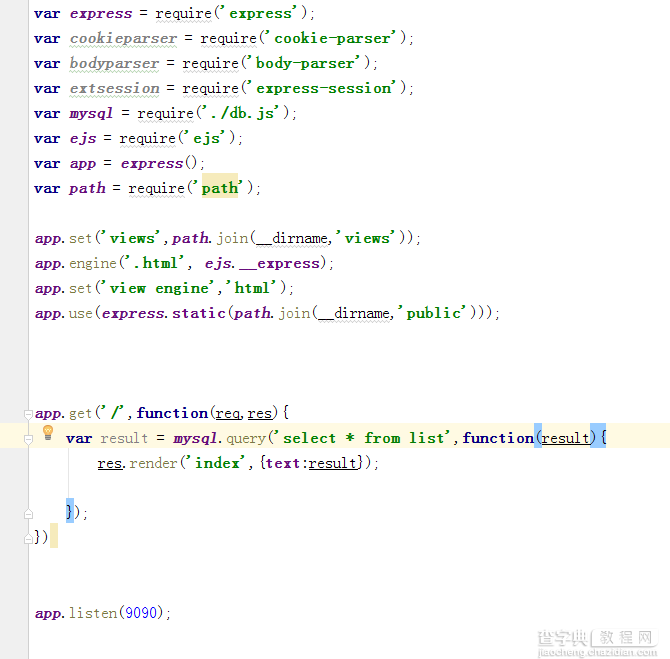This screenshot has width=670, height=659.
Task: Click '__express' in the engine line
Action: click(279, 264)
